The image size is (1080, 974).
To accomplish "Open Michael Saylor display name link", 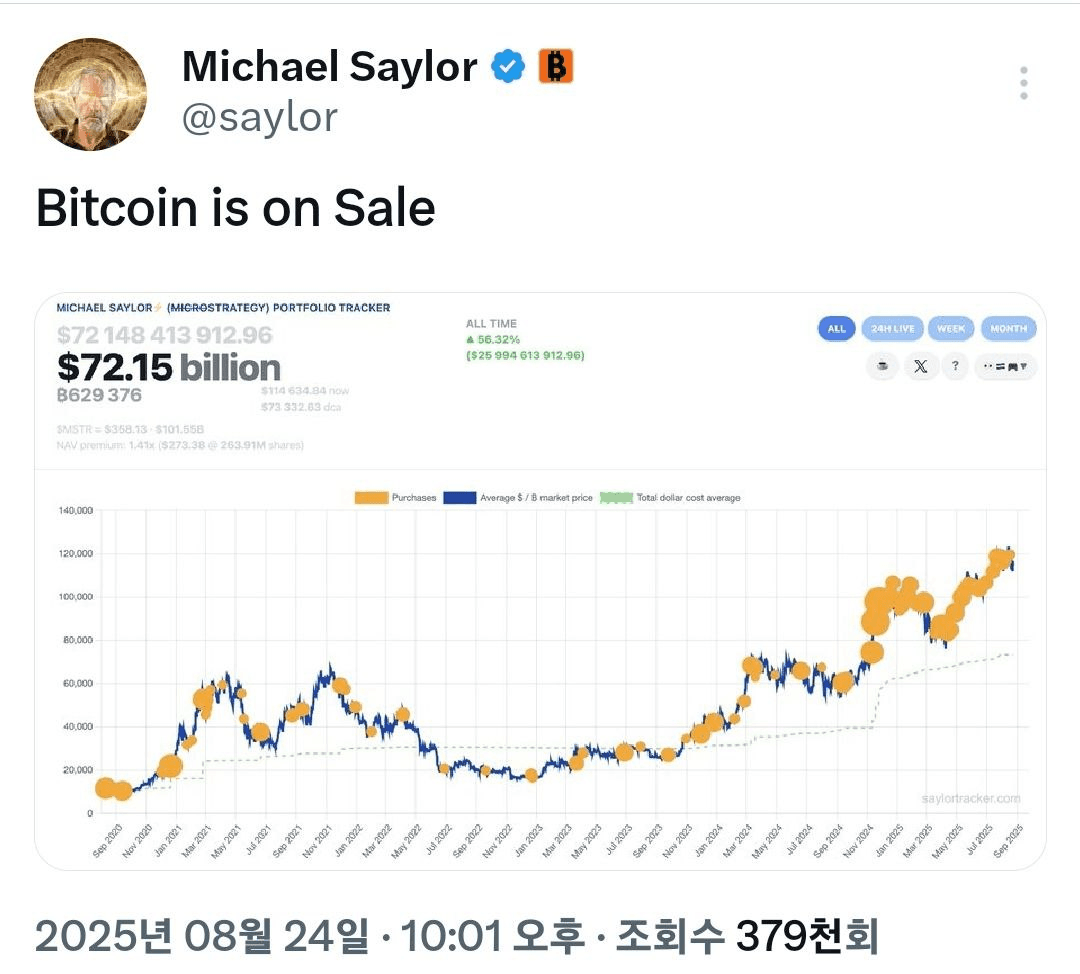I will click(x=329, y=67).
